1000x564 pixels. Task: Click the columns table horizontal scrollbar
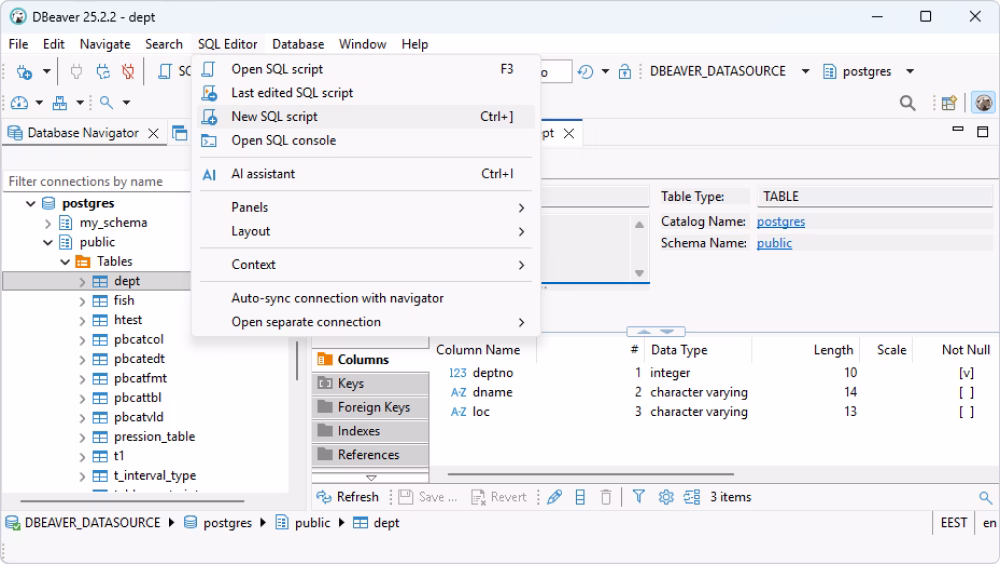(591, 475)
